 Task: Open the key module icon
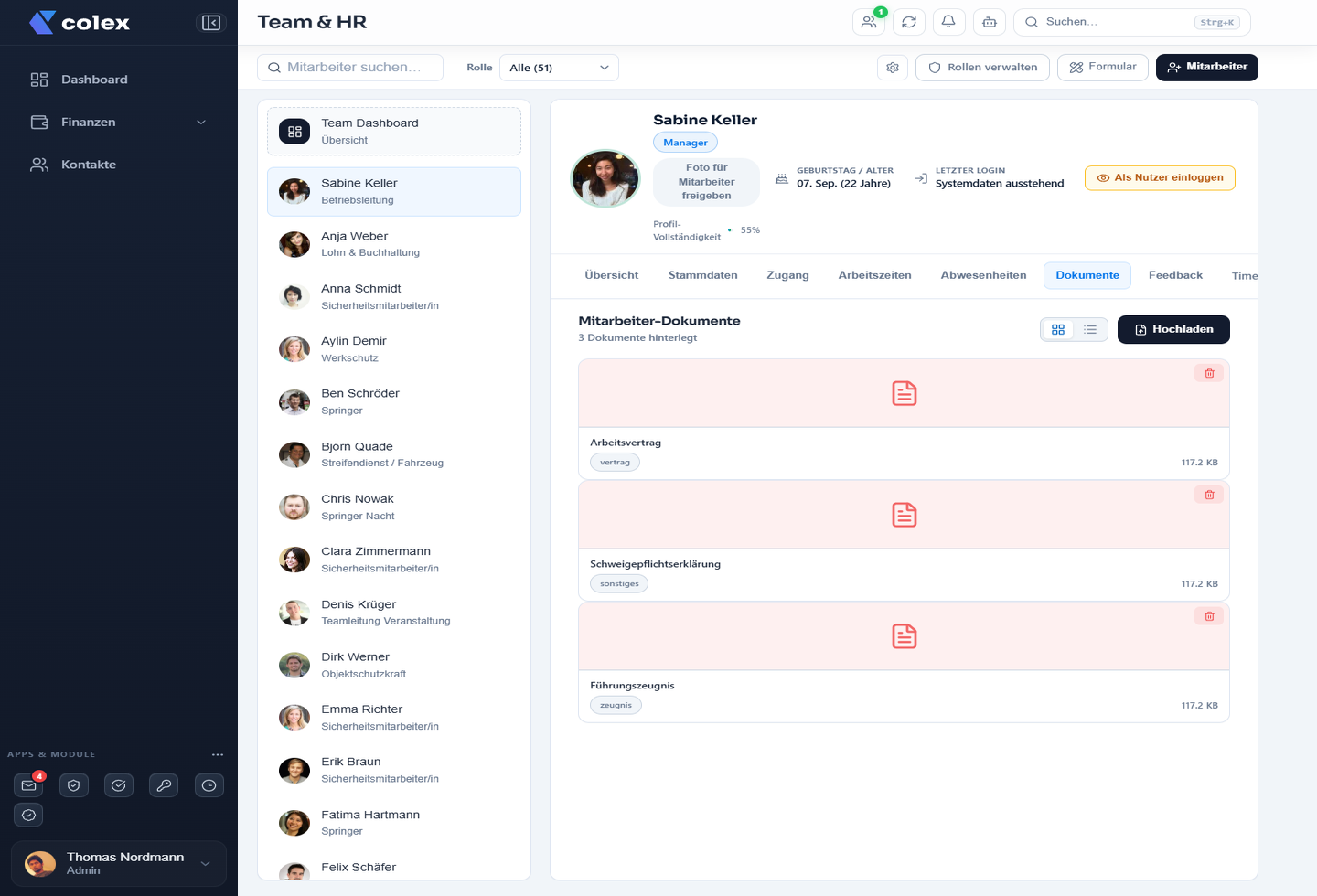164,785
